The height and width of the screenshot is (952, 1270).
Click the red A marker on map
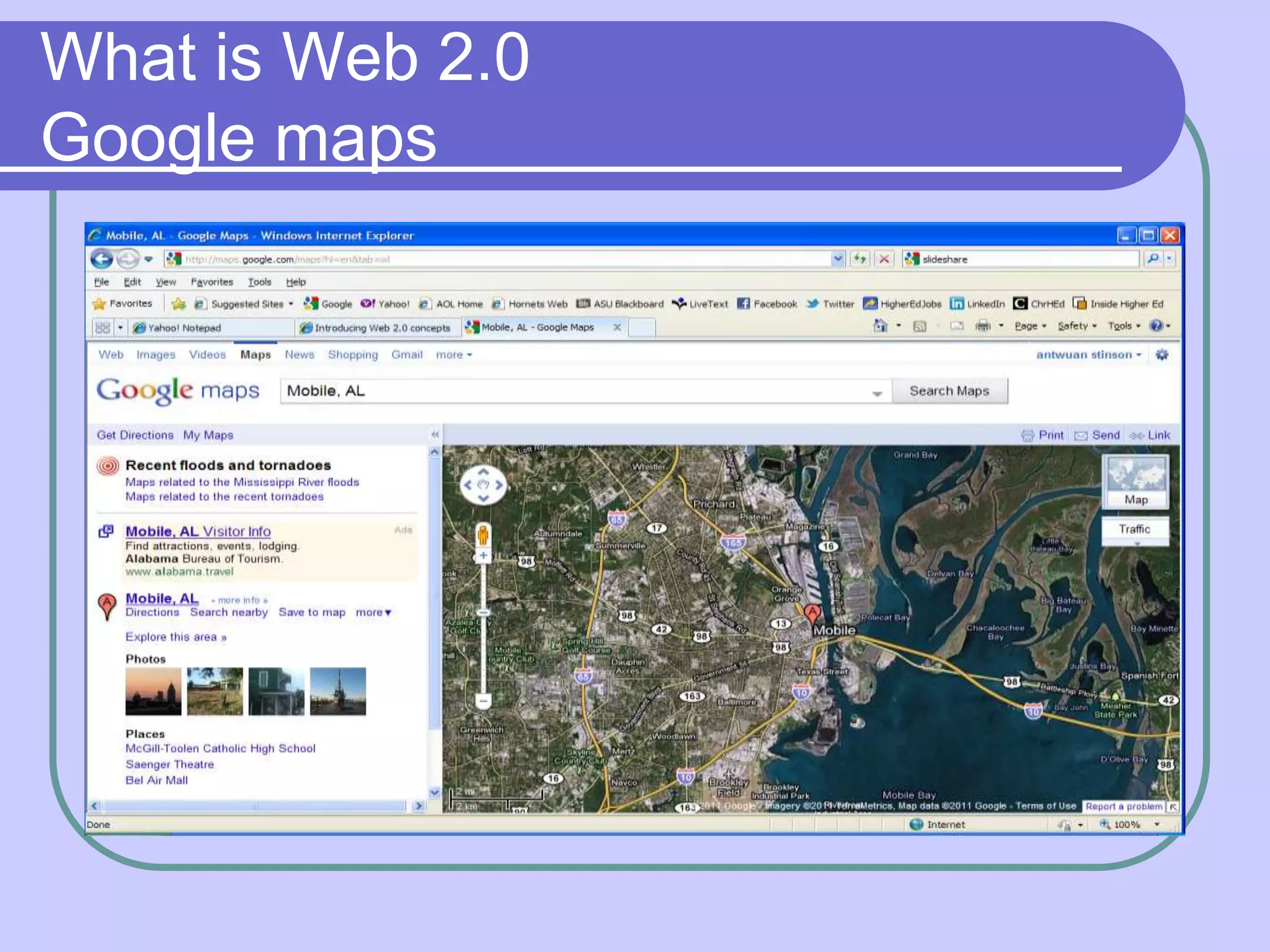coord(812,615)
